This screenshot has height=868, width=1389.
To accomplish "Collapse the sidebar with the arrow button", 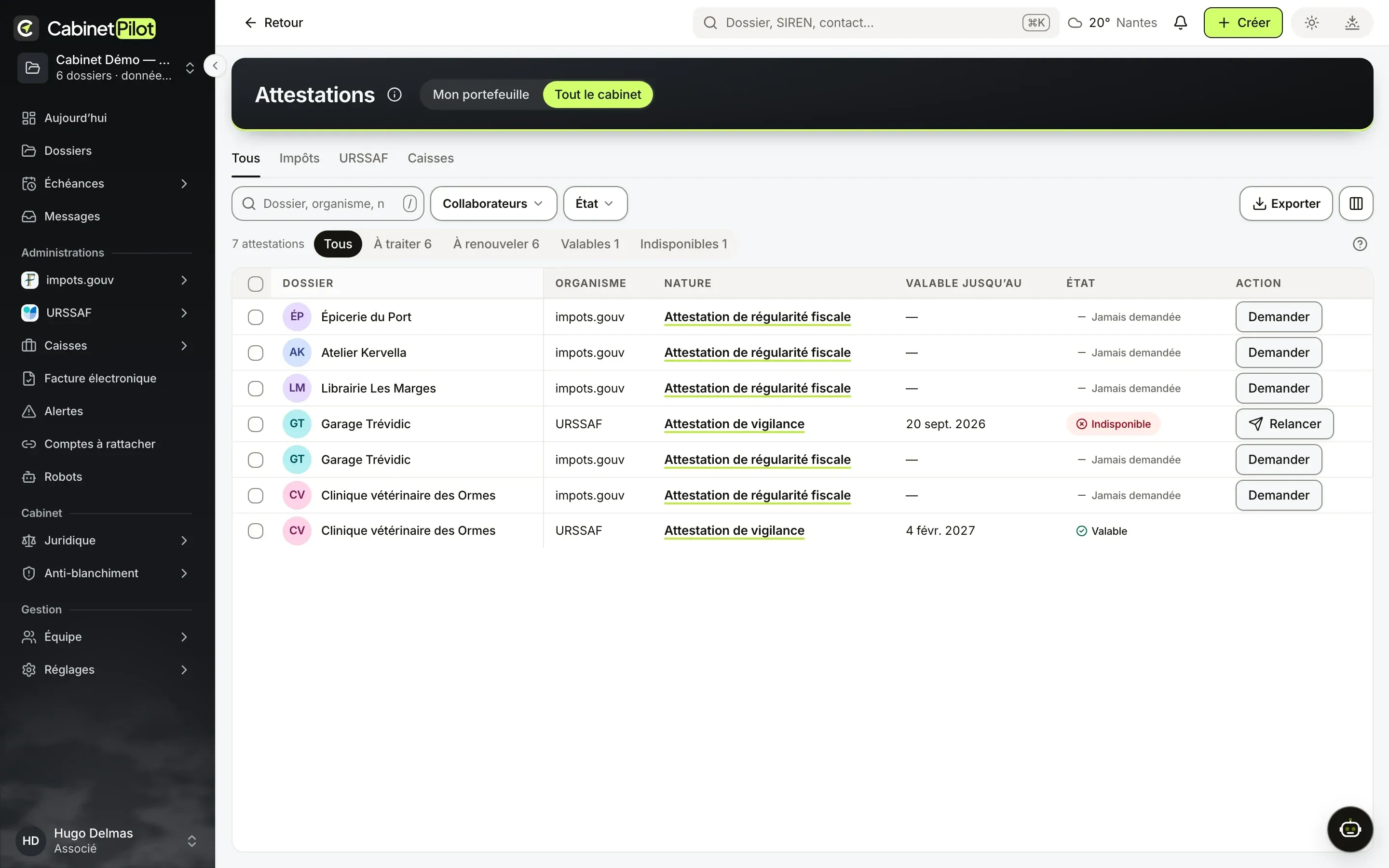I will tap(215, 66).
